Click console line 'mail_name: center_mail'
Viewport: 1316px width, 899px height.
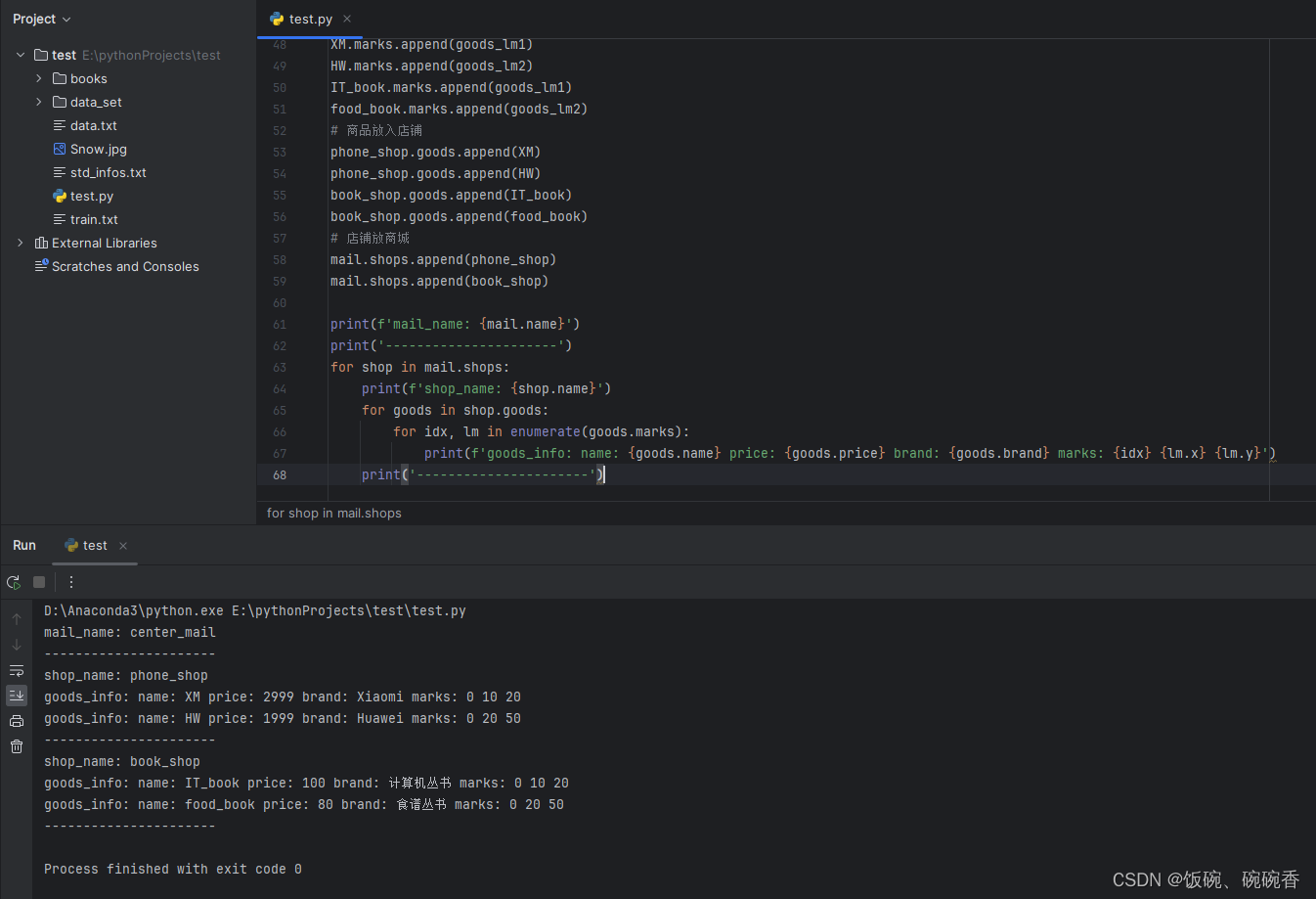tap(130, 632)
